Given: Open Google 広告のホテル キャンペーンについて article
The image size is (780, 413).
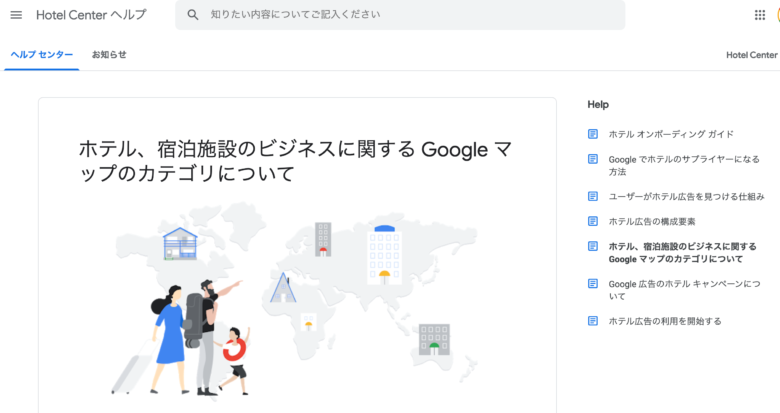Looking at the screenshot, I should click(684, 290).
